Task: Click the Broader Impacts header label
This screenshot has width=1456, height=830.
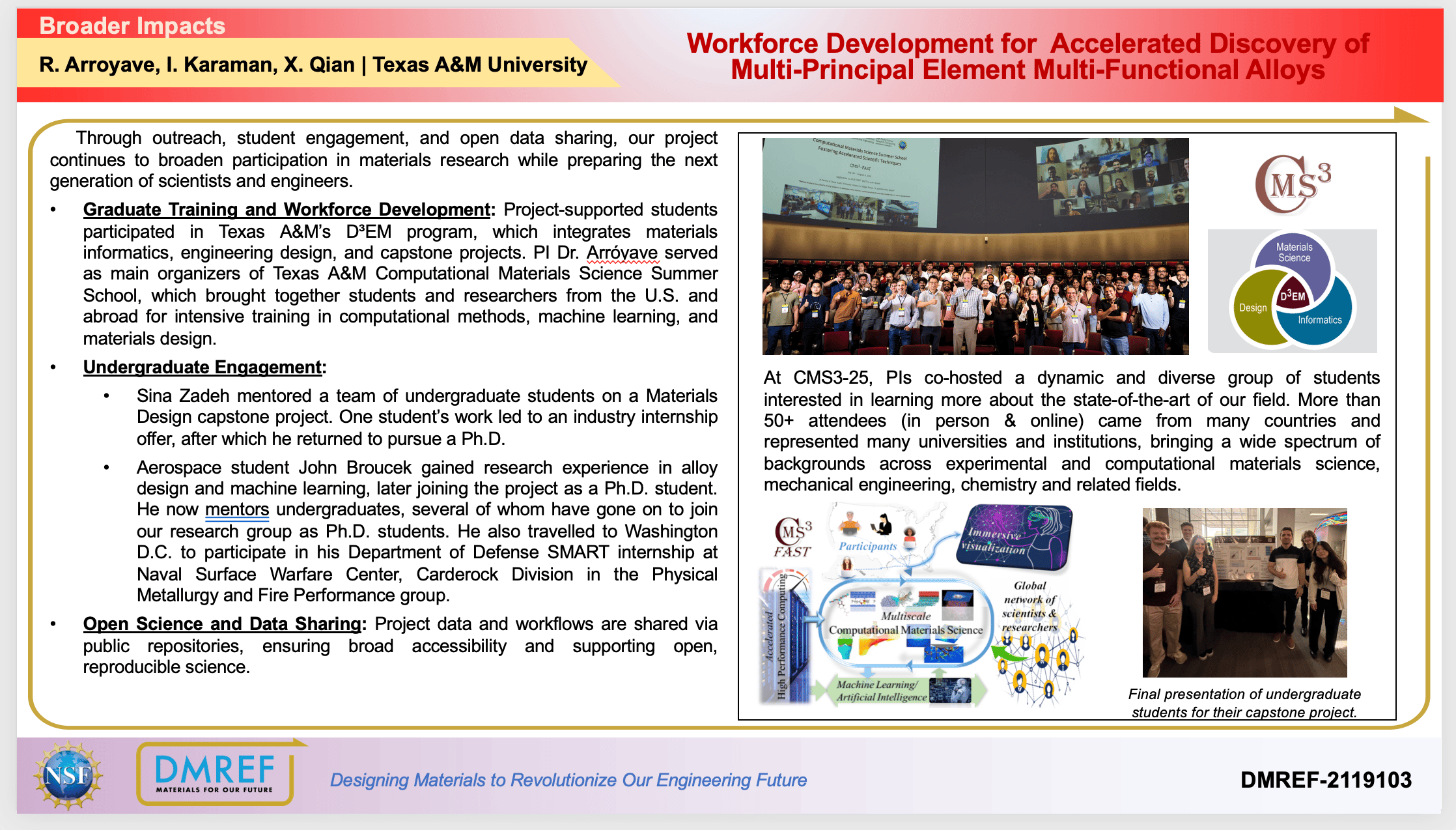Action: pyautogui.click(x=132, y=26)
